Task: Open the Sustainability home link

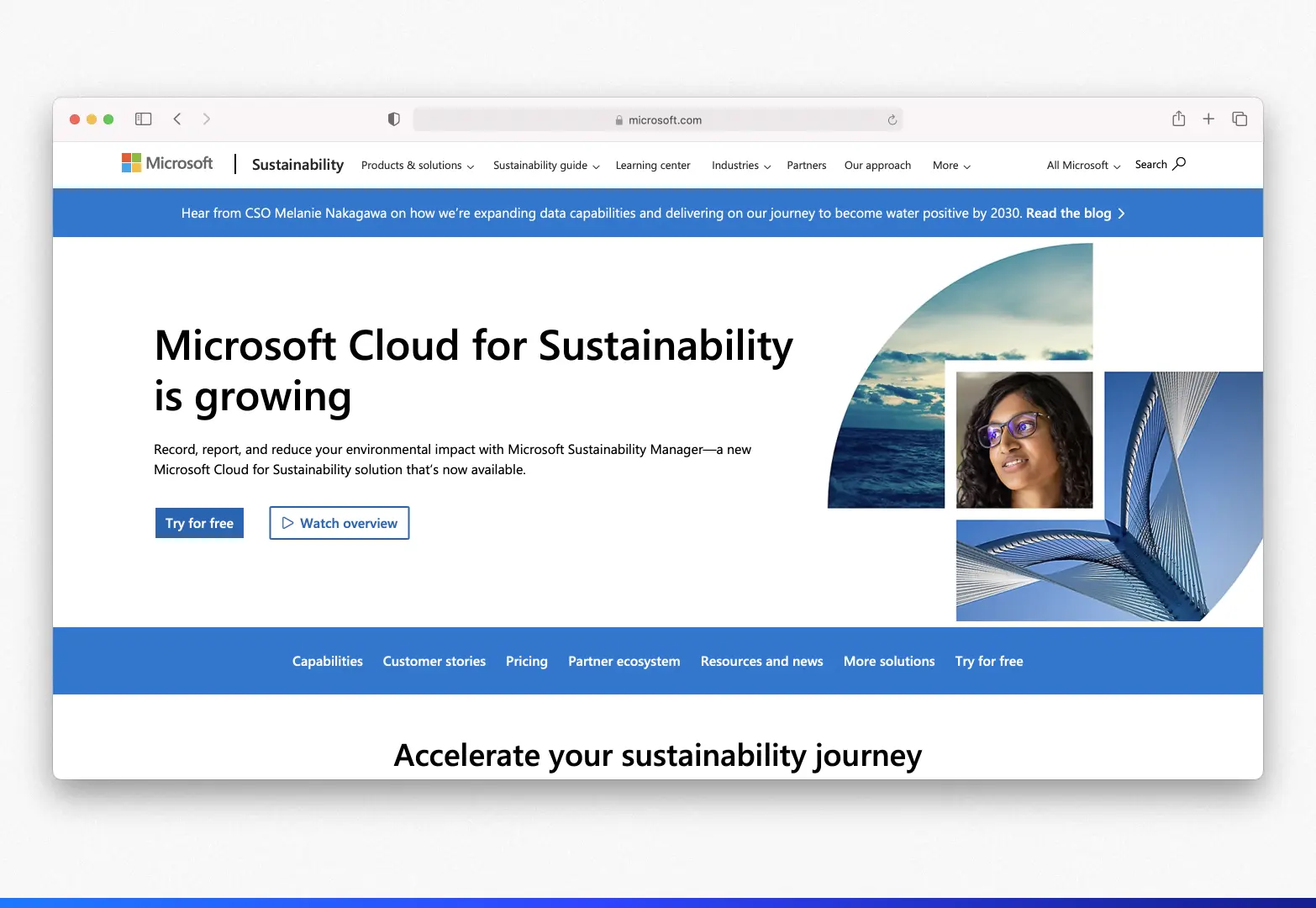Action: [x=297, y=165]
